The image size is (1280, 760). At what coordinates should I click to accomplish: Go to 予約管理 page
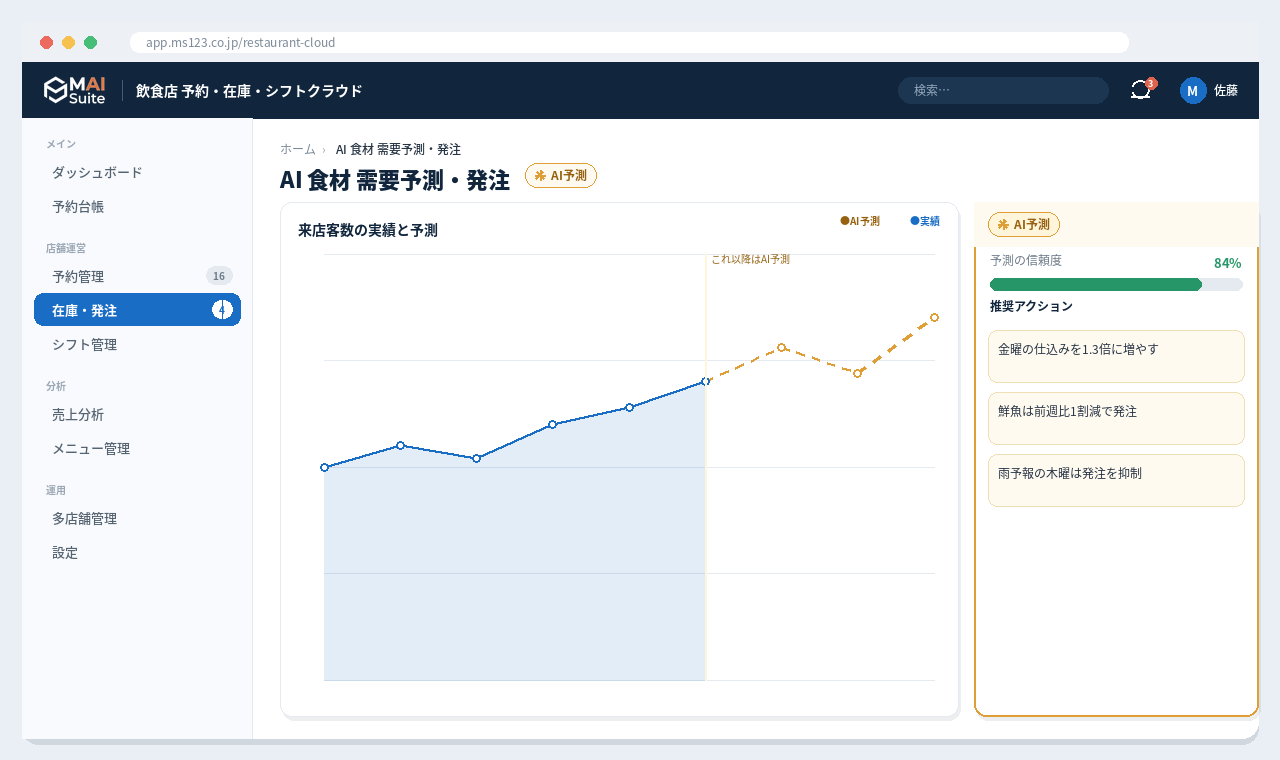(x=137, y=276)
